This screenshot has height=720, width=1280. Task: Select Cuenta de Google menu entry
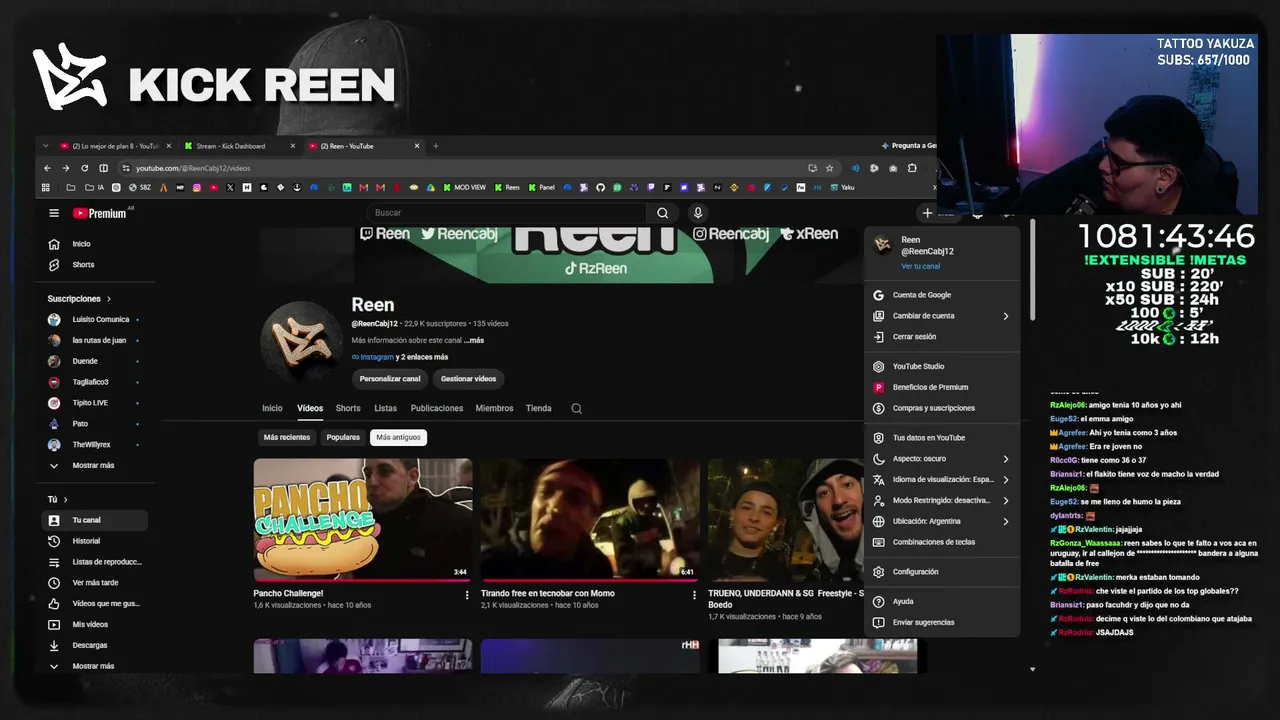(941, 295)
